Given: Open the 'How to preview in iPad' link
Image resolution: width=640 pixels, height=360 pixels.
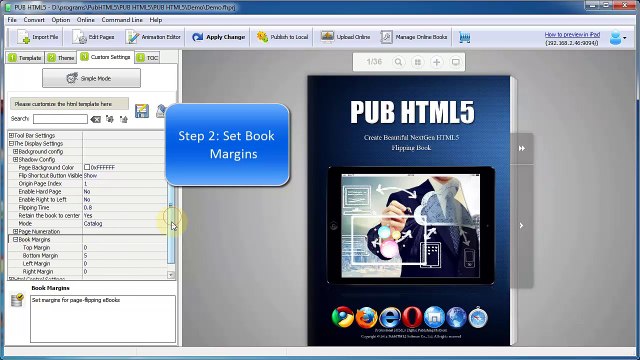Looking at the screenshot, I should pyautogui.click(x=572, y=35).
